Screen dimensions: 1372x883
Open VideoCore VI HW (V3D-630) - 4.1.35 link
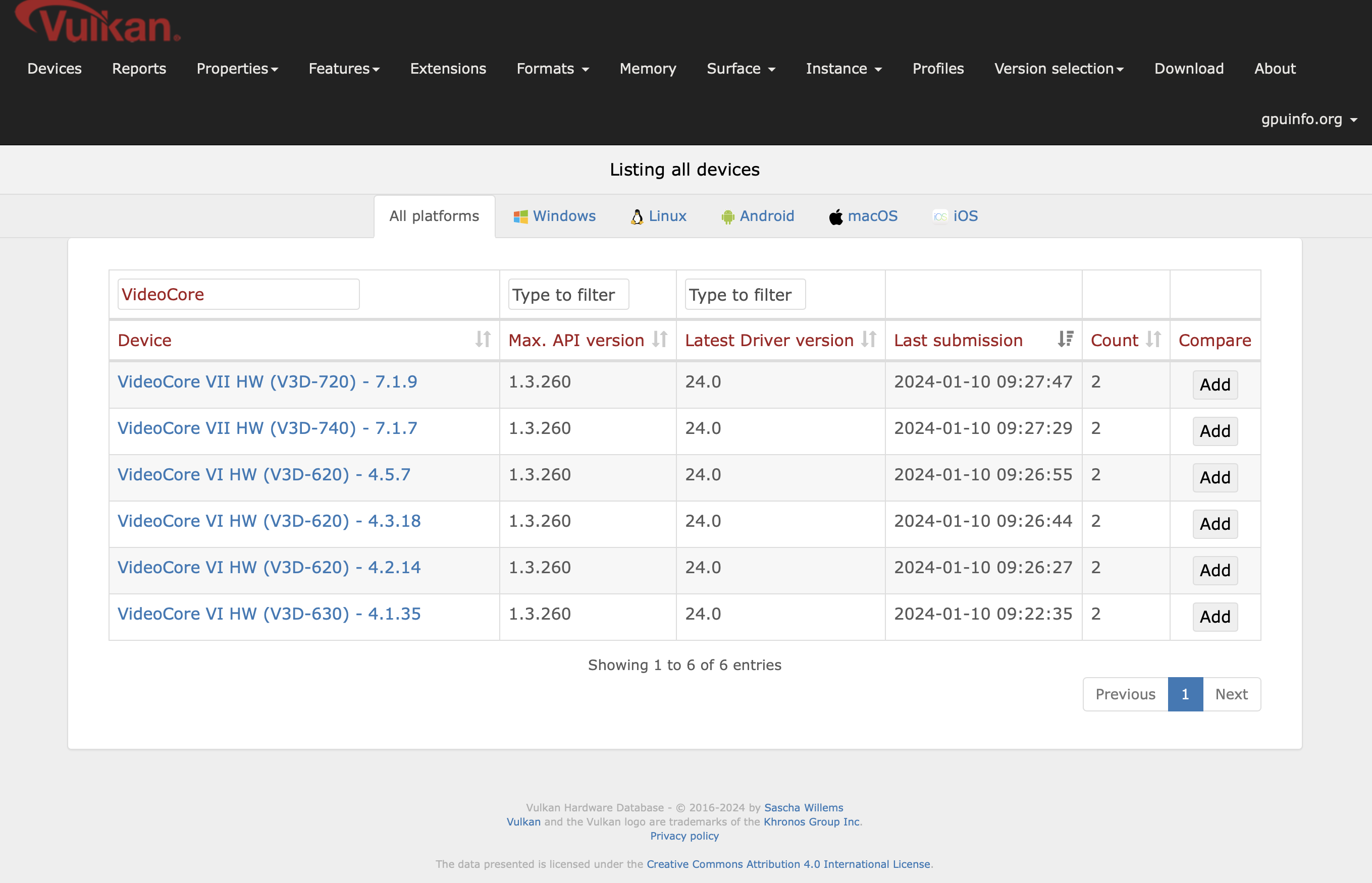click(x=269, y=614)
